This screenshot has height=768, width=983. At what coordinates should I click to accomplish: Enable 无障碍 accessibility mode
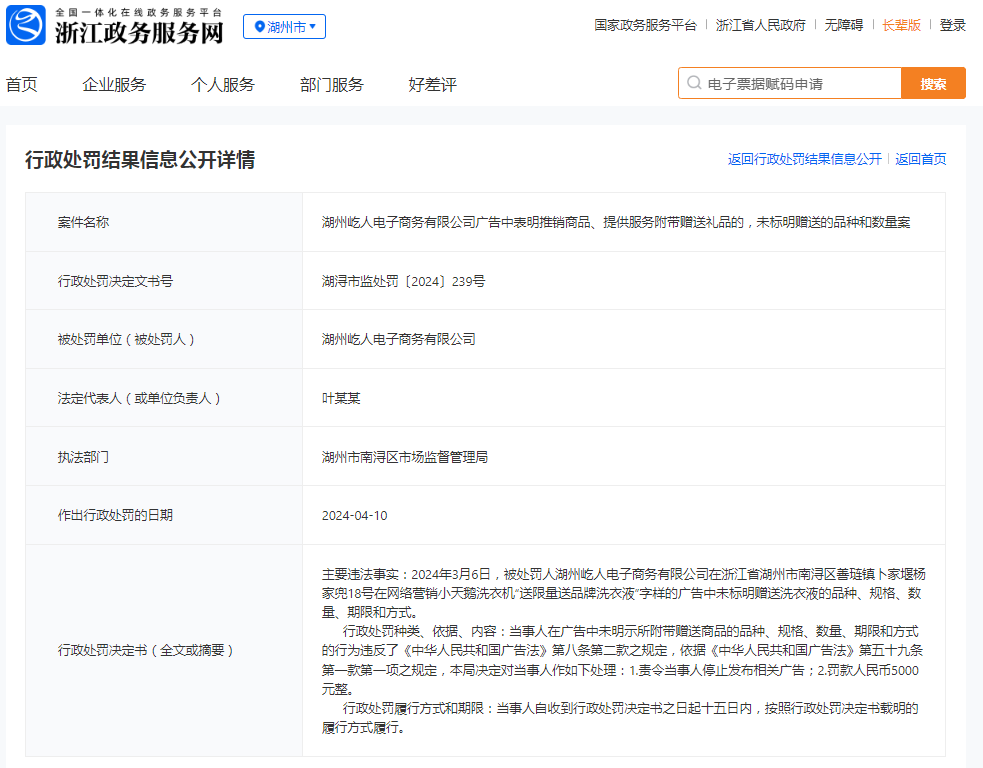843,25
